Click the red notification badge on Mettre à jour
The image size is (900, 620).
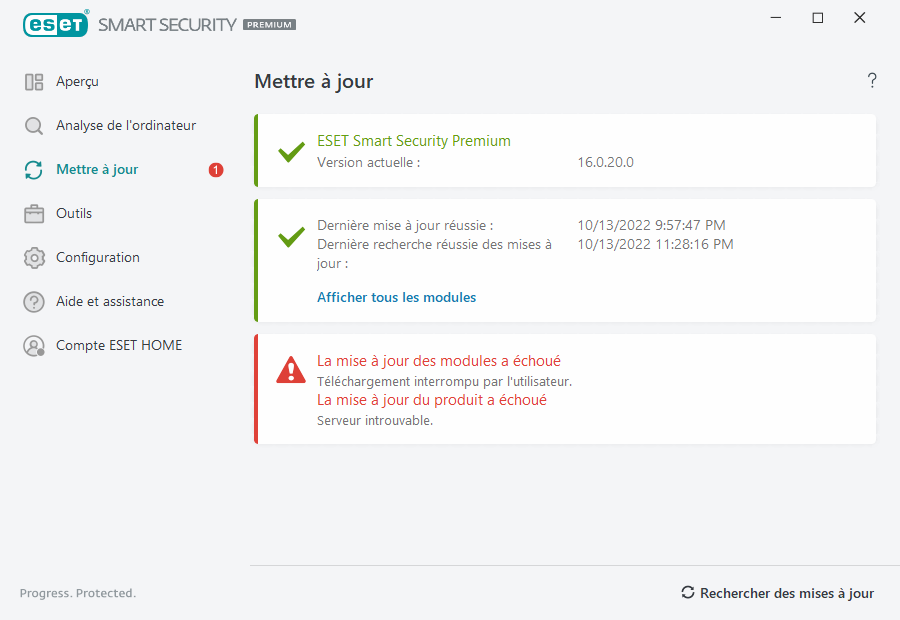(216, 170)
